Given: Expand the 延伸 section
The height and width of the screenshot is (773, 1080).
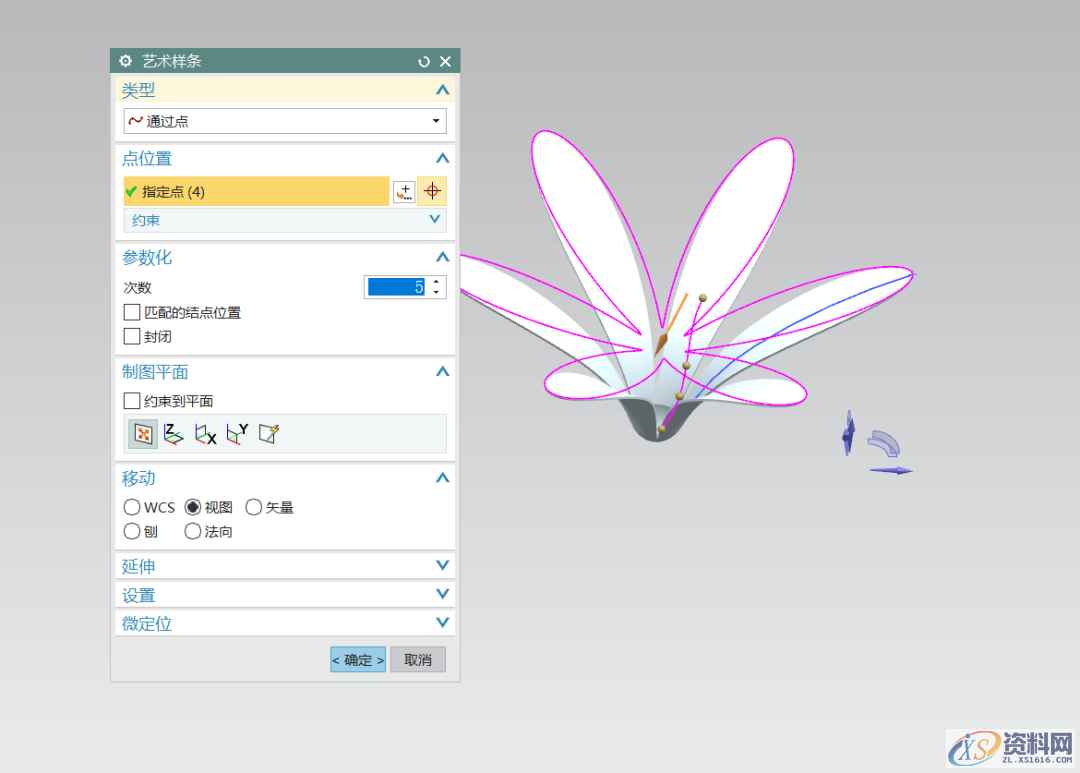Looking at the screenshot, I should (284, 566).
